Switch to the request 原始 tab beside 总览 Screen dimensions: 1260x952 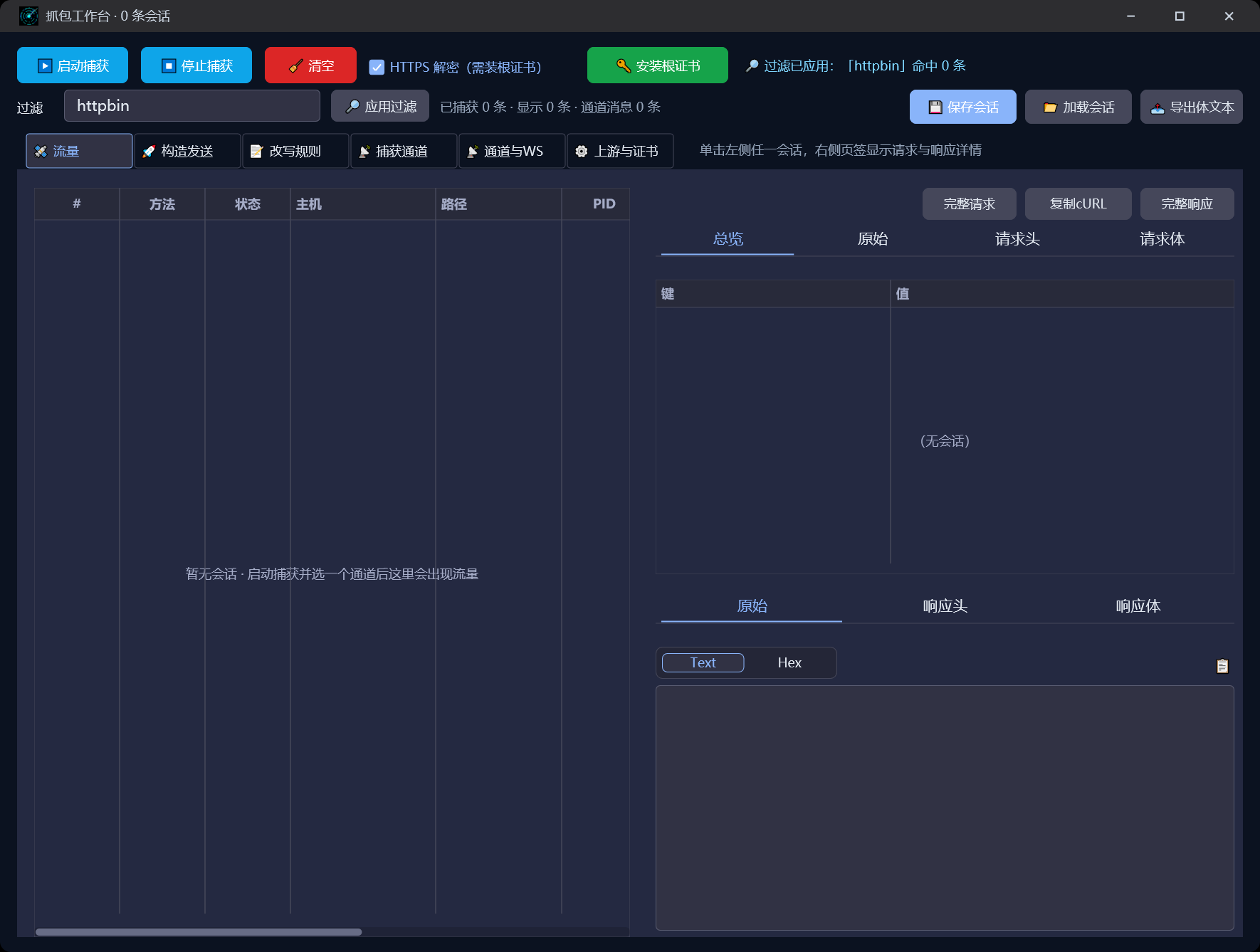click(x=873, y=239)
